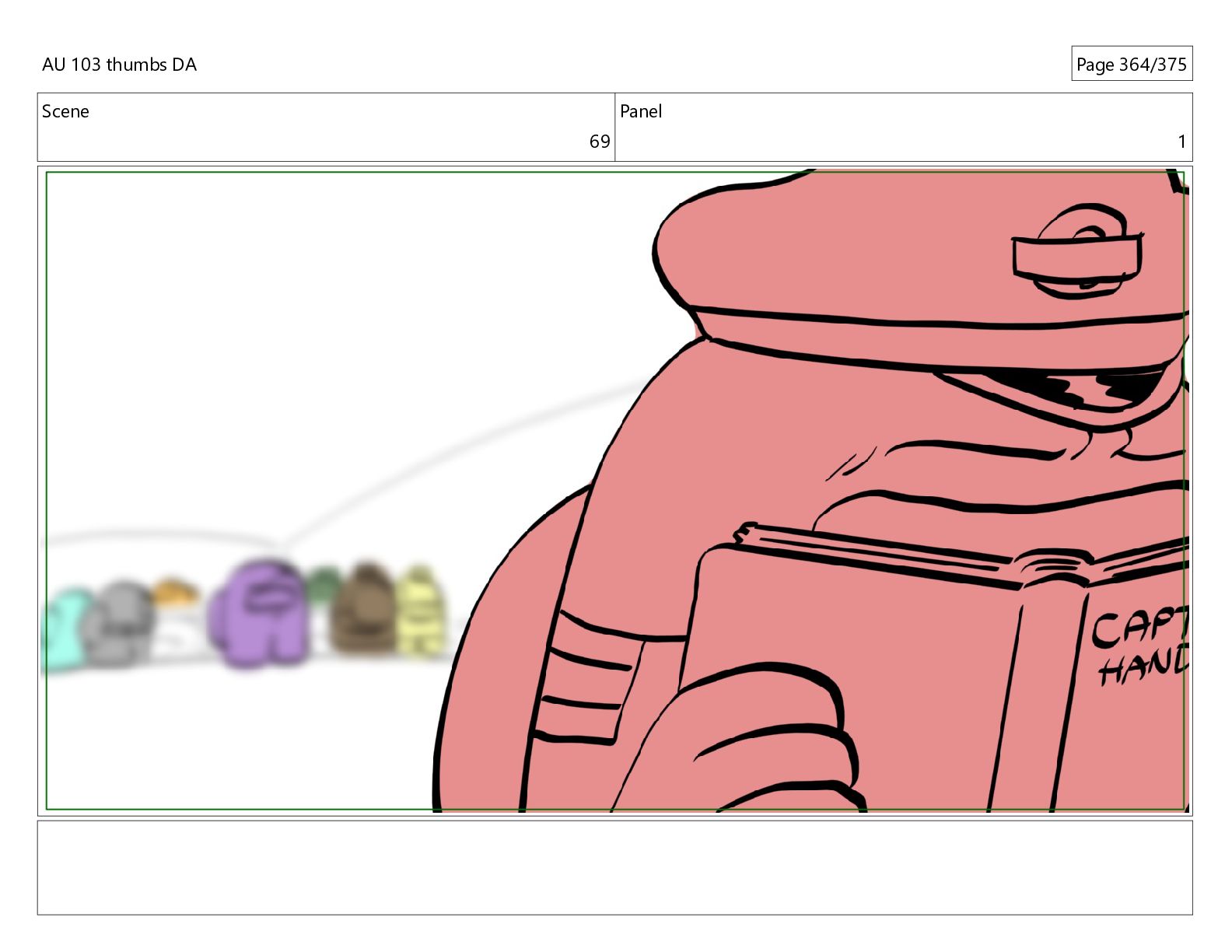Click the storyboard panel drawing thumbnail
Screen dimensions: 1232x952
pos(614,491)
